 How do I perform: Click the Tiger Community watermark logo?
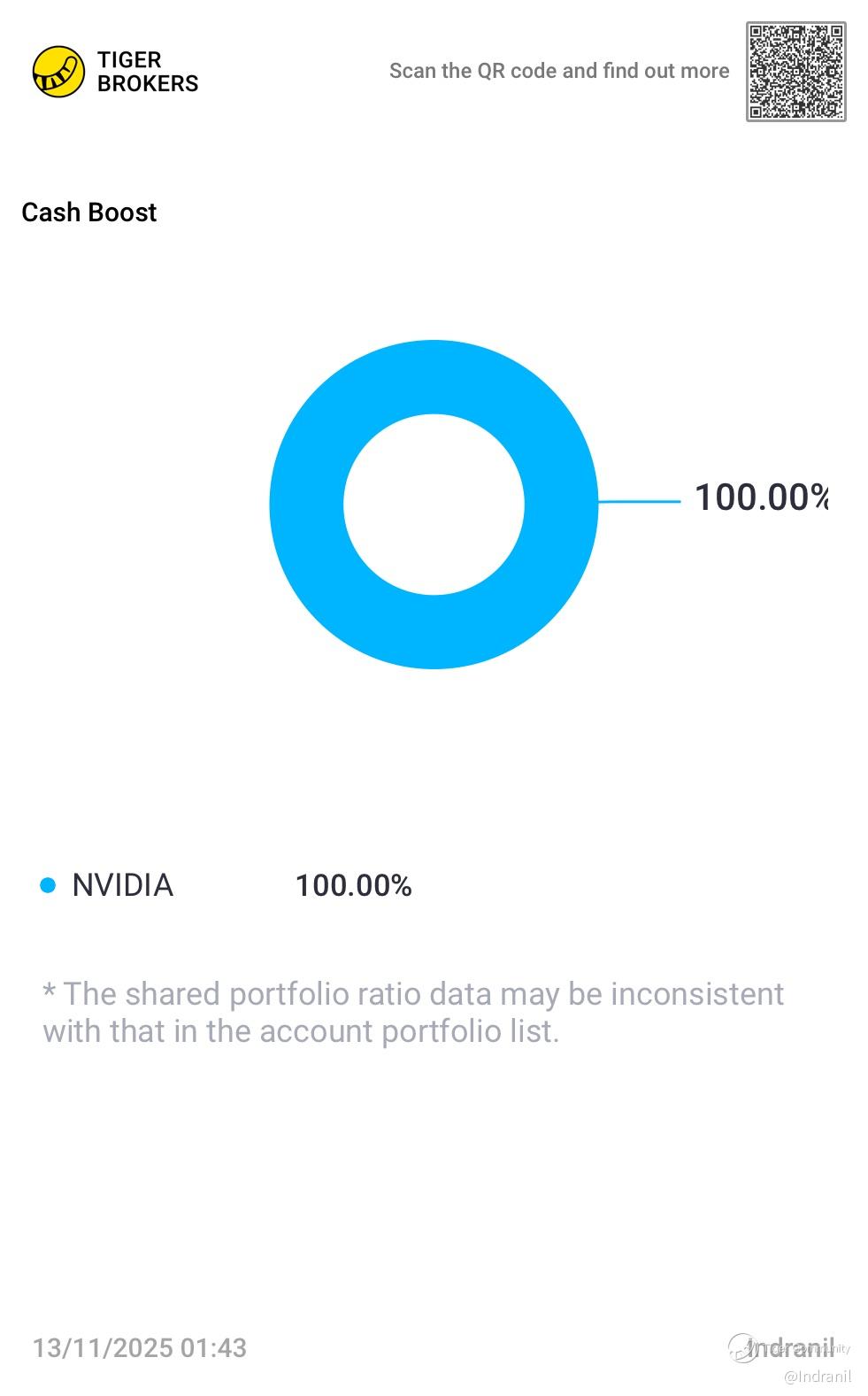tap(740, 1348)
